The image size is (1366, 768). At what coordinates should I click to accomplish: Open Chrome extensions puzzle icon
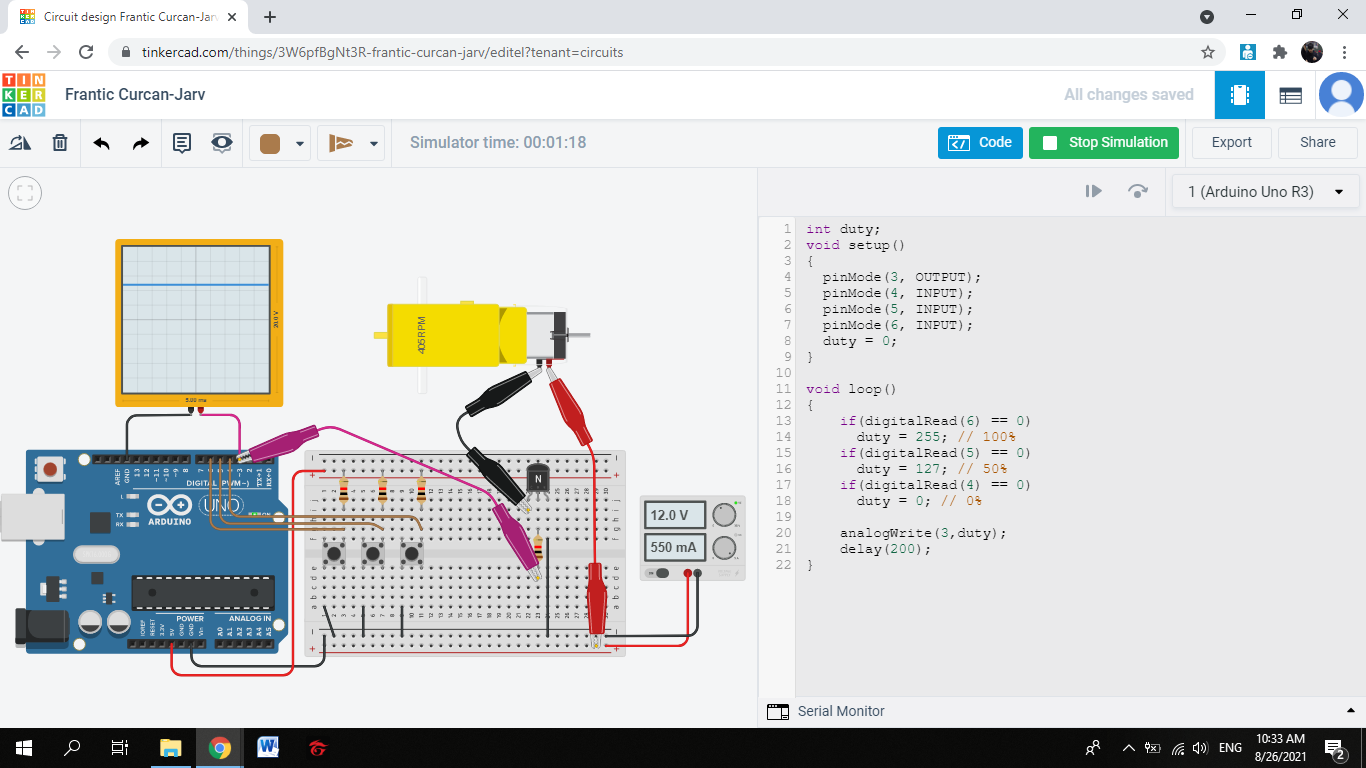click(1279, 52)
